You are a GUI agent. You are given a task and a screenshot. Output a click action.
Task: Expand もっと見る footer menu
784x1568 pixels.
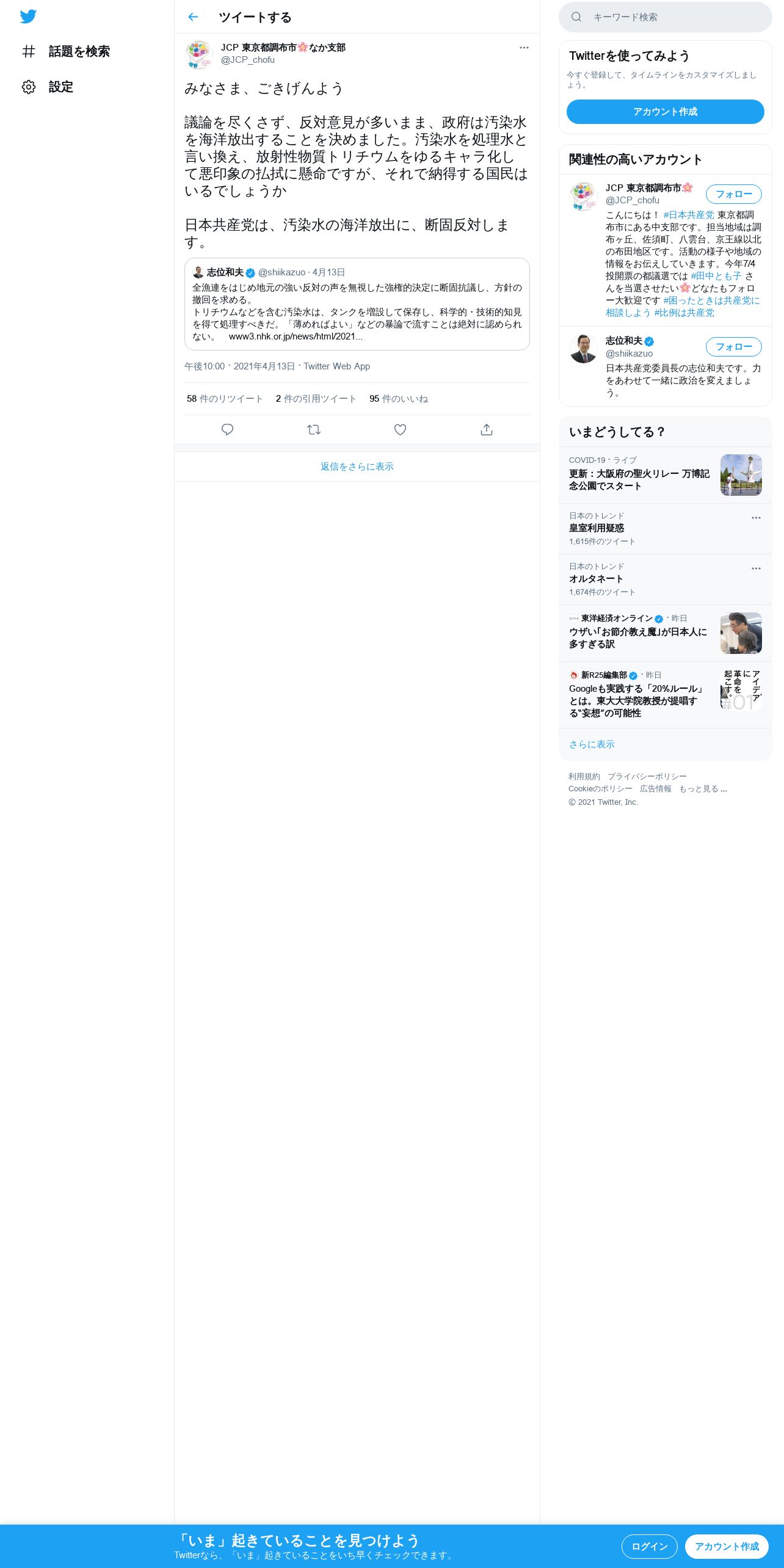pos(703,789)
